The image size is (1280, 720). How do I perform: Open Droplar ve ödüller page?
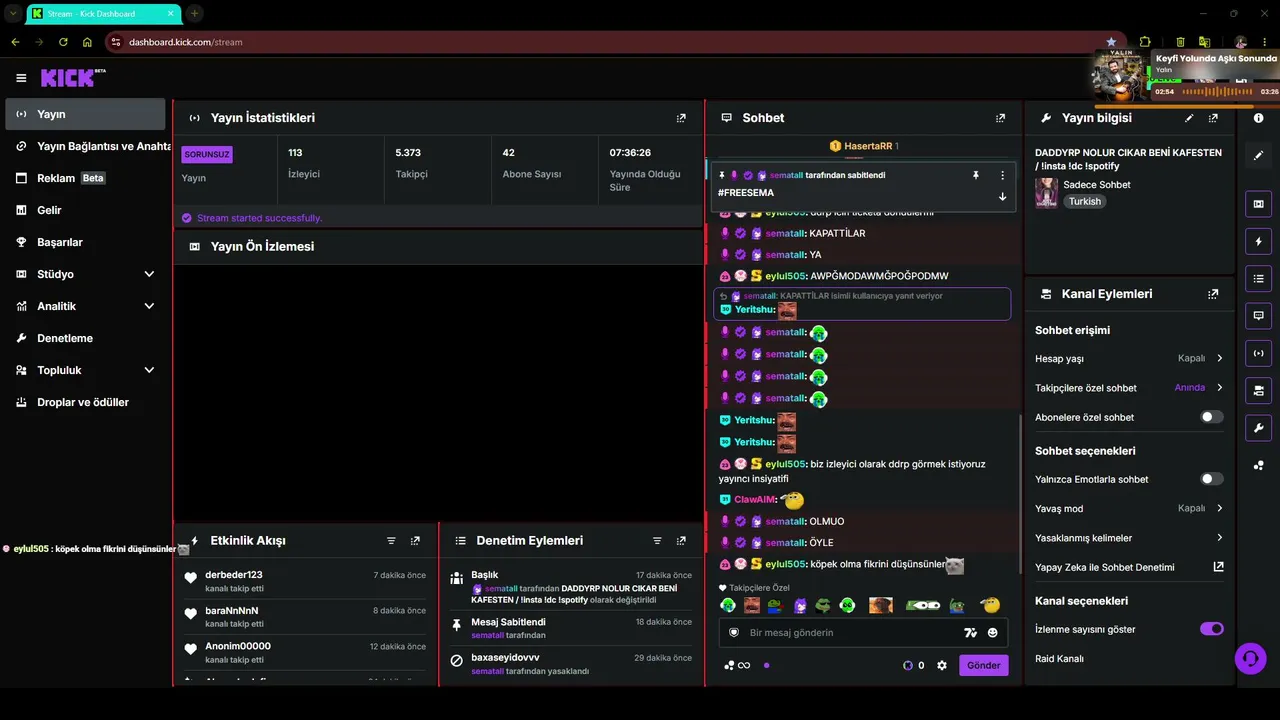(85, 402)
